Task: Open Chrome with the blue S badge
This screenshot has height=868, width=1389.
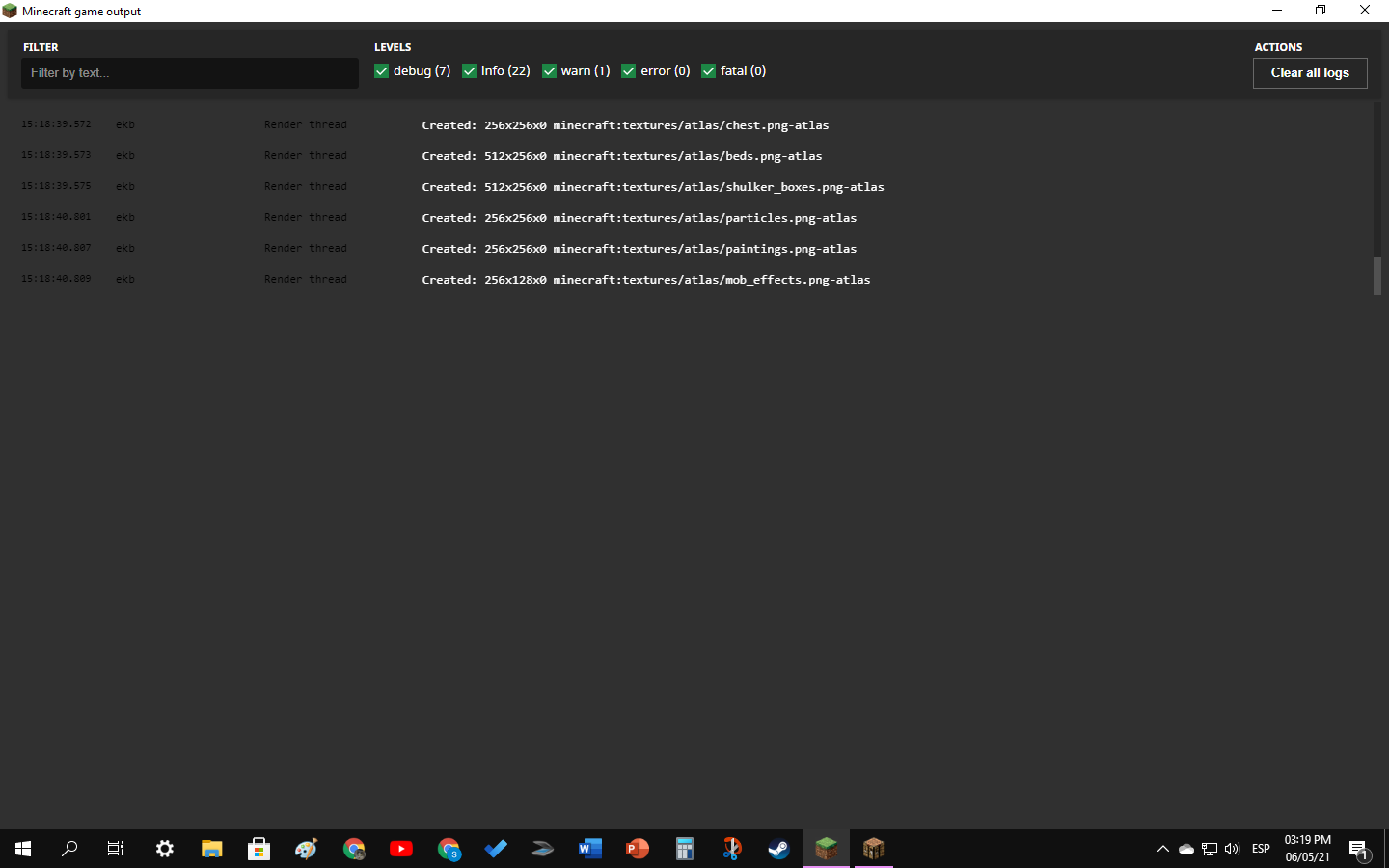Action: pyautogui.click(x=449, y=849)
